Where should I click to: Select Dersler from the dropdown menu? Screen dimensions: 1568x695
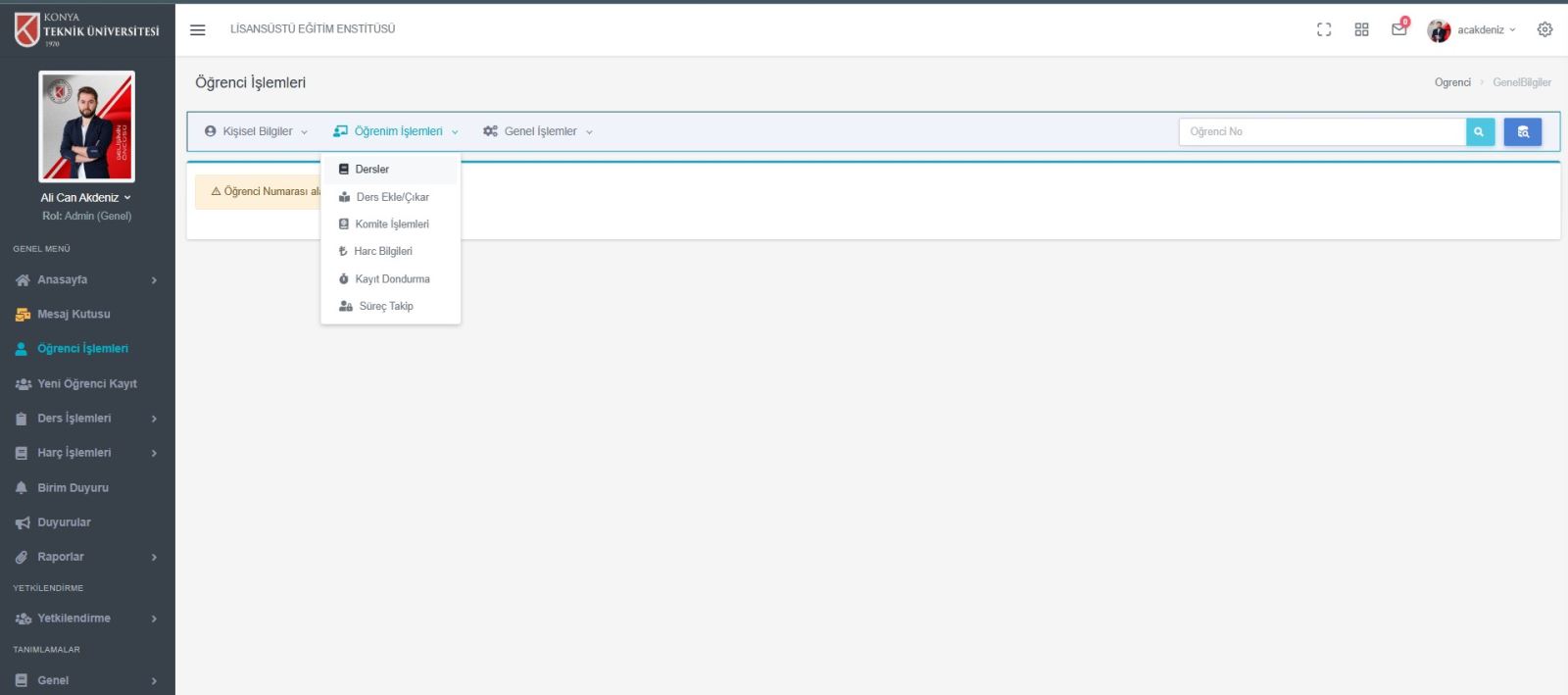click(x=371, y=170)
